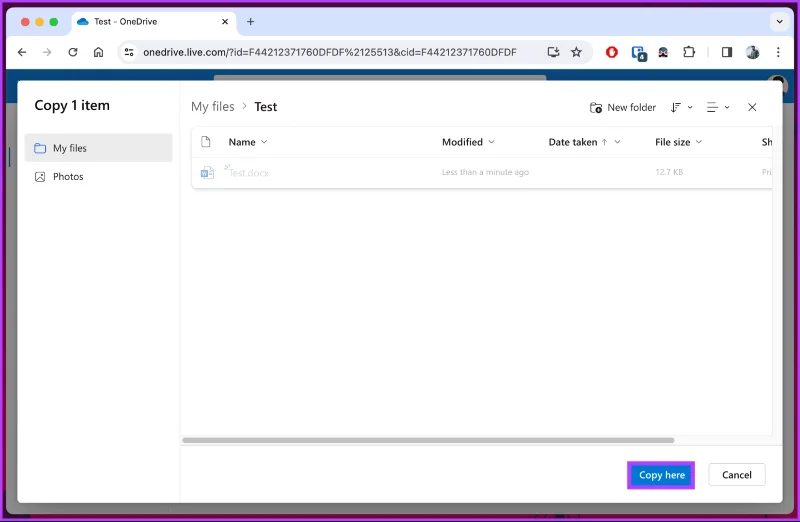The width and height of the screenshot is (800, 522).
Task: Open the Chrome profile avatar
Action: (x=753, y=52)
